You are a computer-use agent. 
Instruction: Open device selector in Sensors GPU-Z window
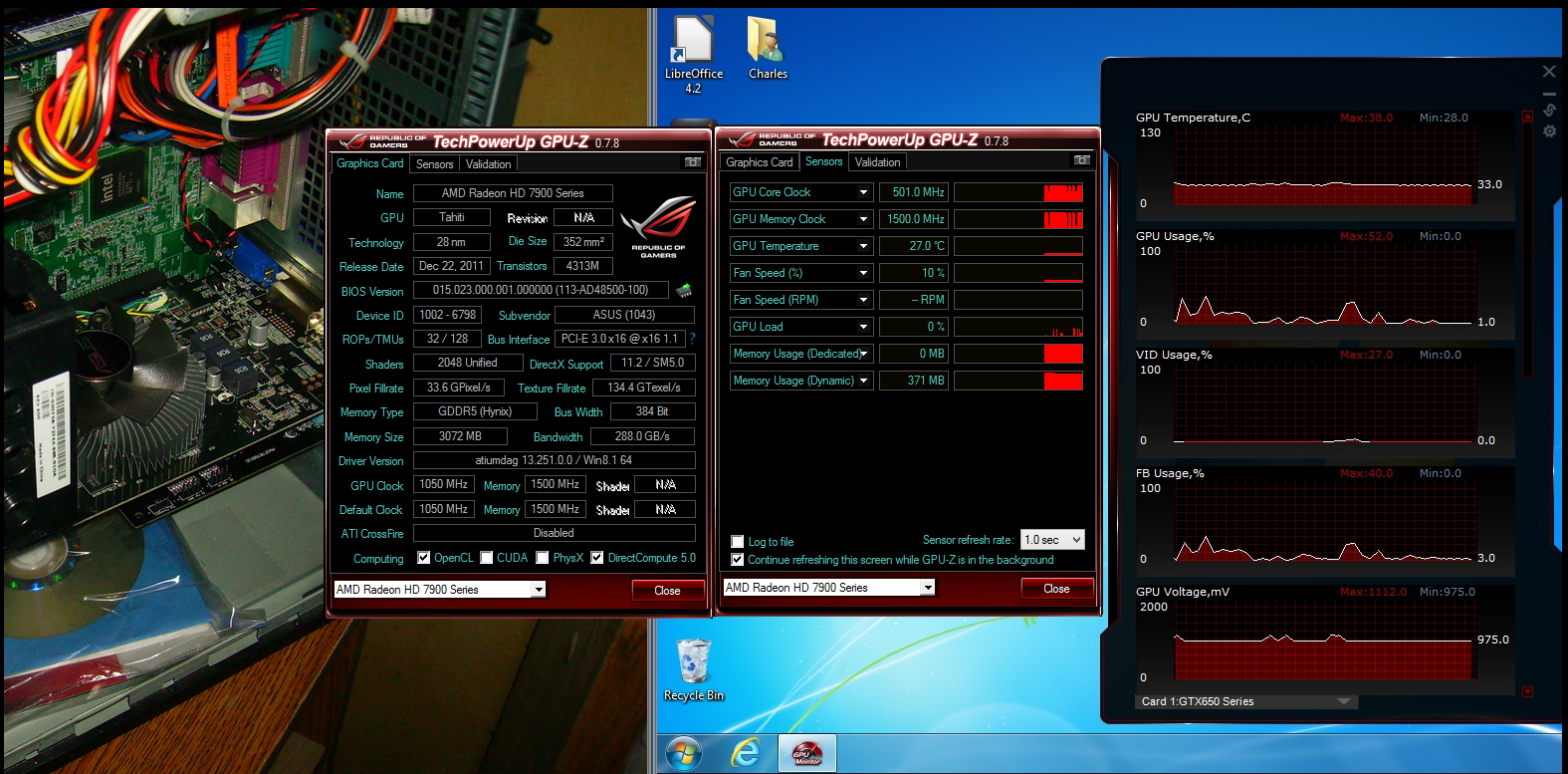click(x=829, y=588)
